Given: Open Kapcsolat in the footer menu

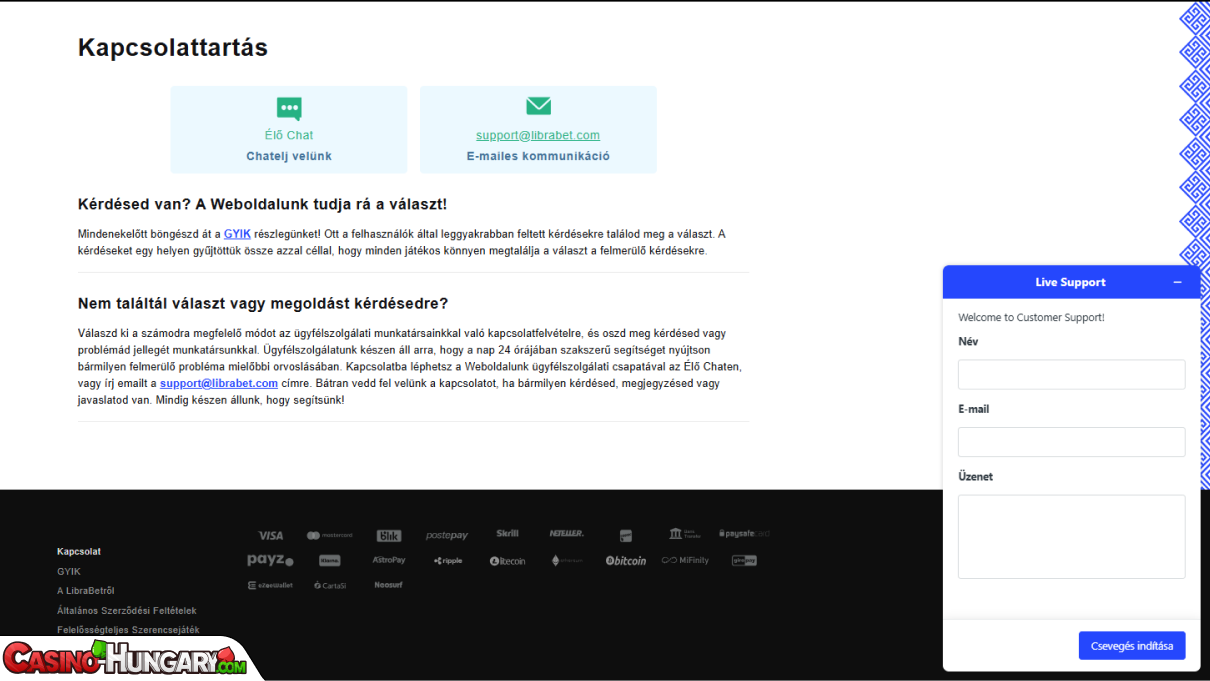Looking at the screenshot, I should click(x=79, y=551).
